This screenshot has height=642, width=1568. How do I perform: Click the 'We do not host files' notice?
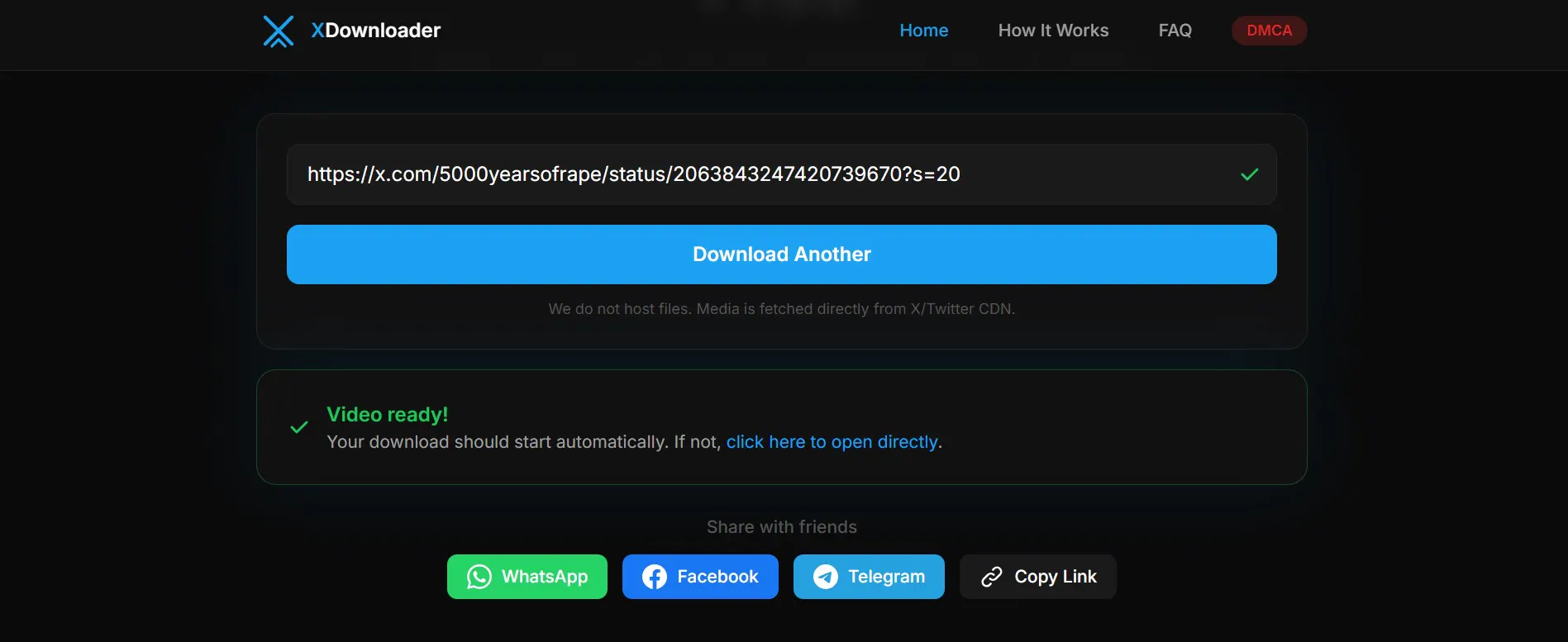(781, 309)
